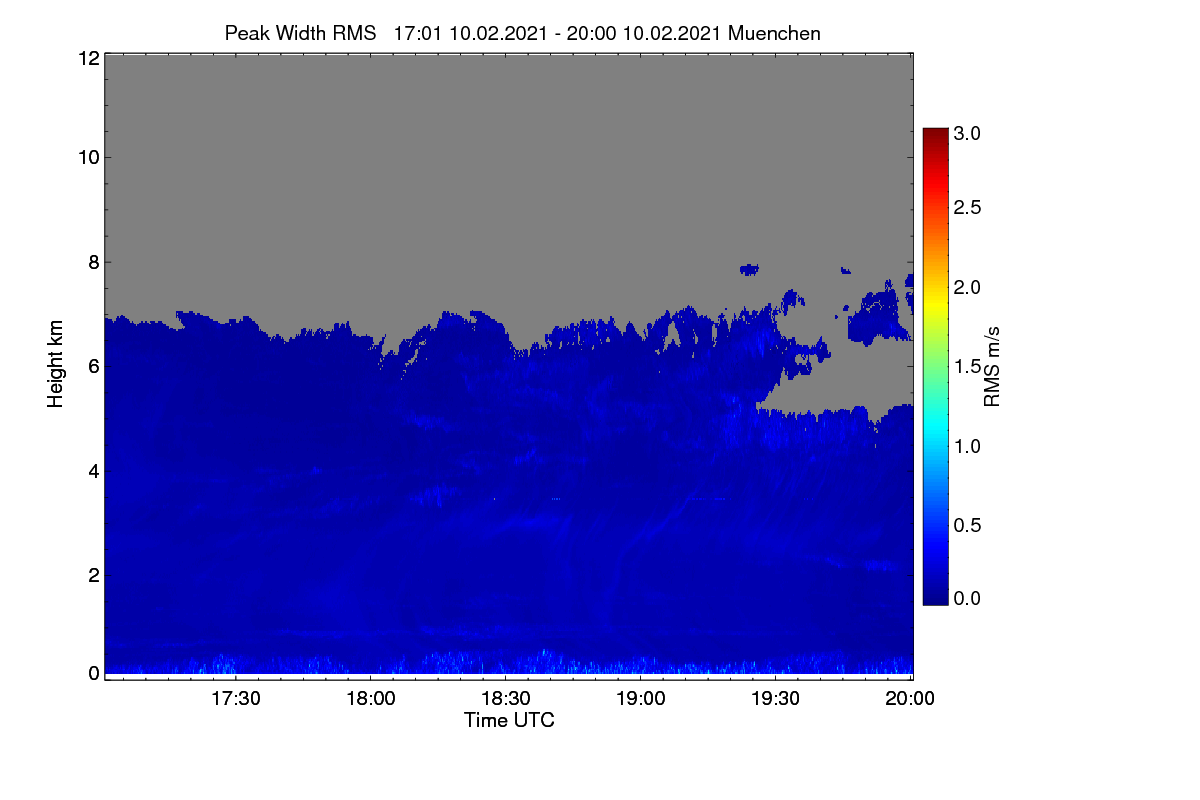Click the 19:00 time tick label
The image size is (1200, 800).
click(x=641, y=699)
